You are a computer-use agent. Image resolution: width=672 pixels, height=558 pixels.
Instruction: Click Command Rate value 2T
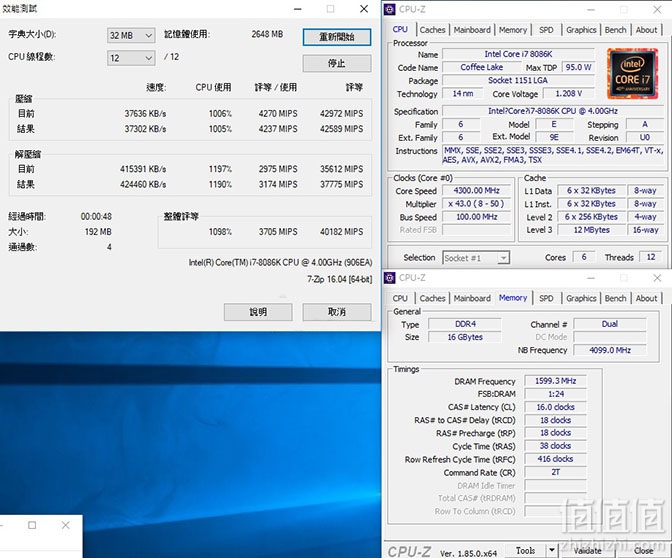[555, 472]
